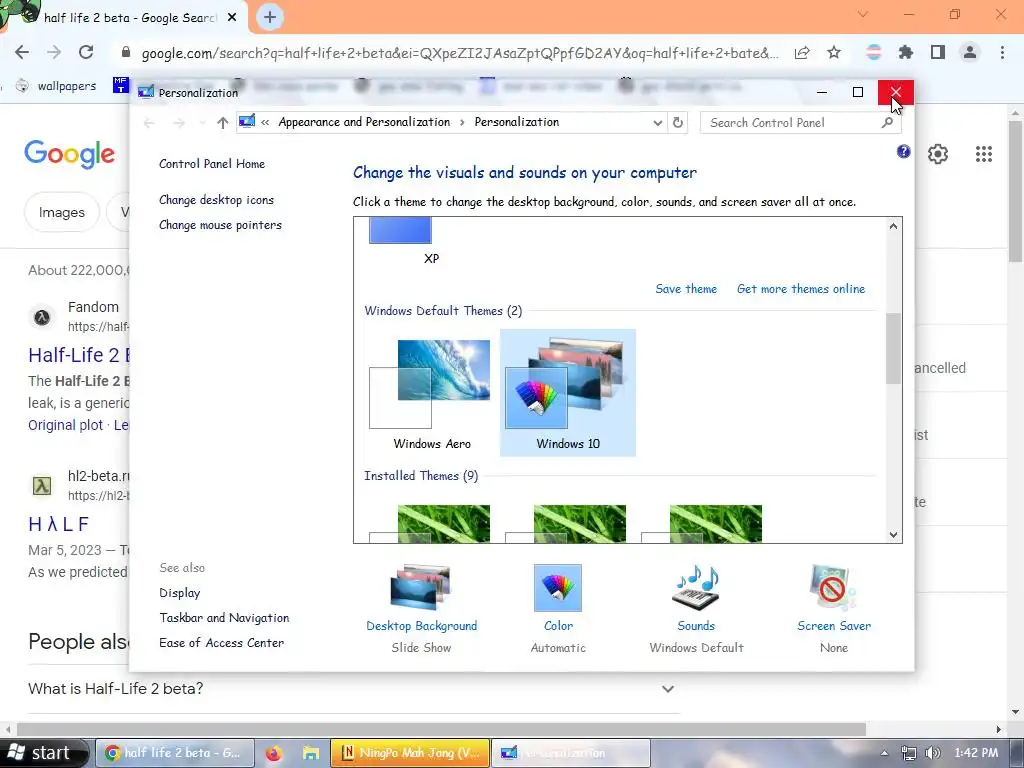This screenshot has width=1024, height=768.
Task: Open Desktop Background slide show icon
Action: (x=421, y=587)
